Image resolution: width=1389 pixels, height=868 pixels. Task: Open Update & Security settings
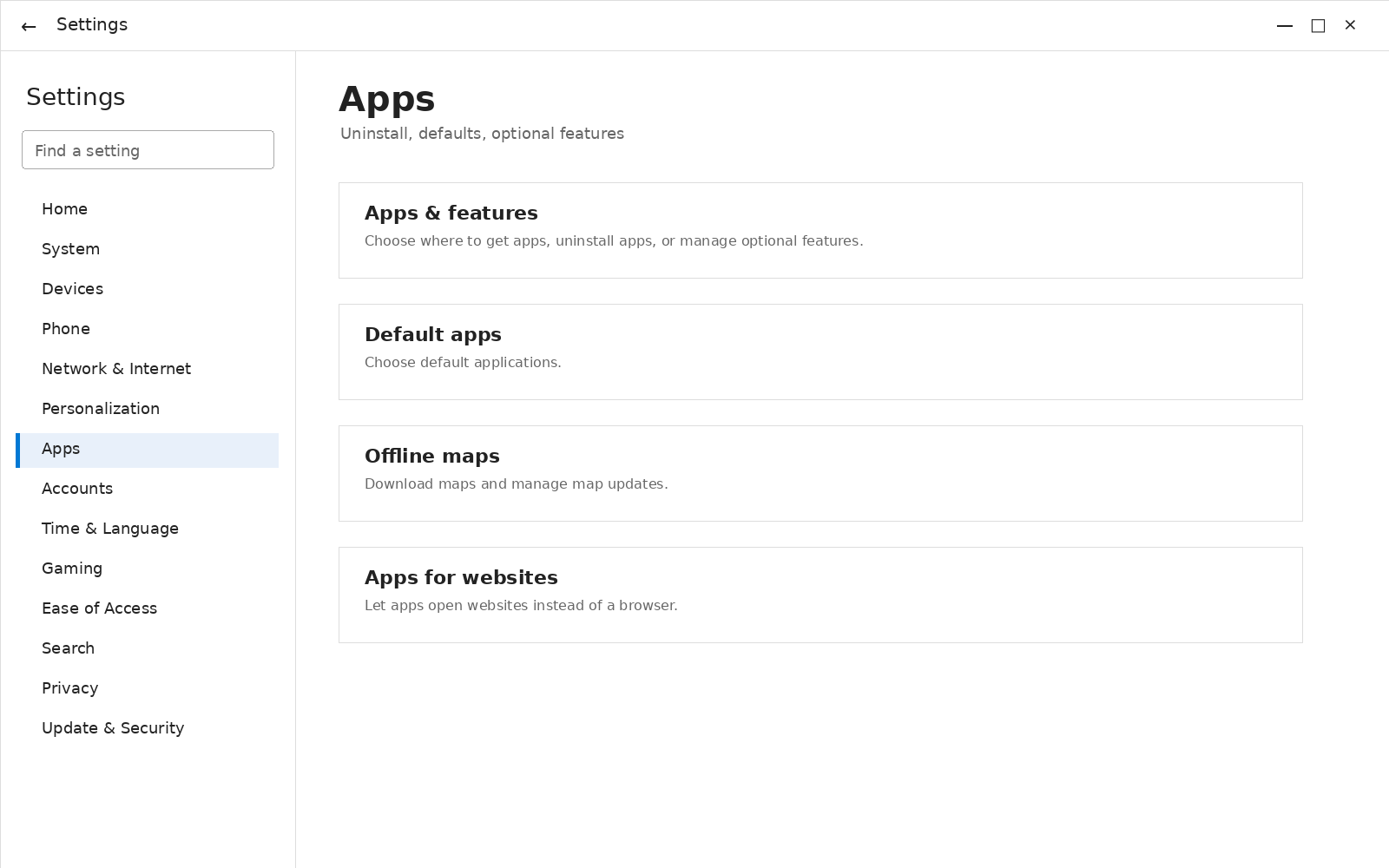coord(147,728)
